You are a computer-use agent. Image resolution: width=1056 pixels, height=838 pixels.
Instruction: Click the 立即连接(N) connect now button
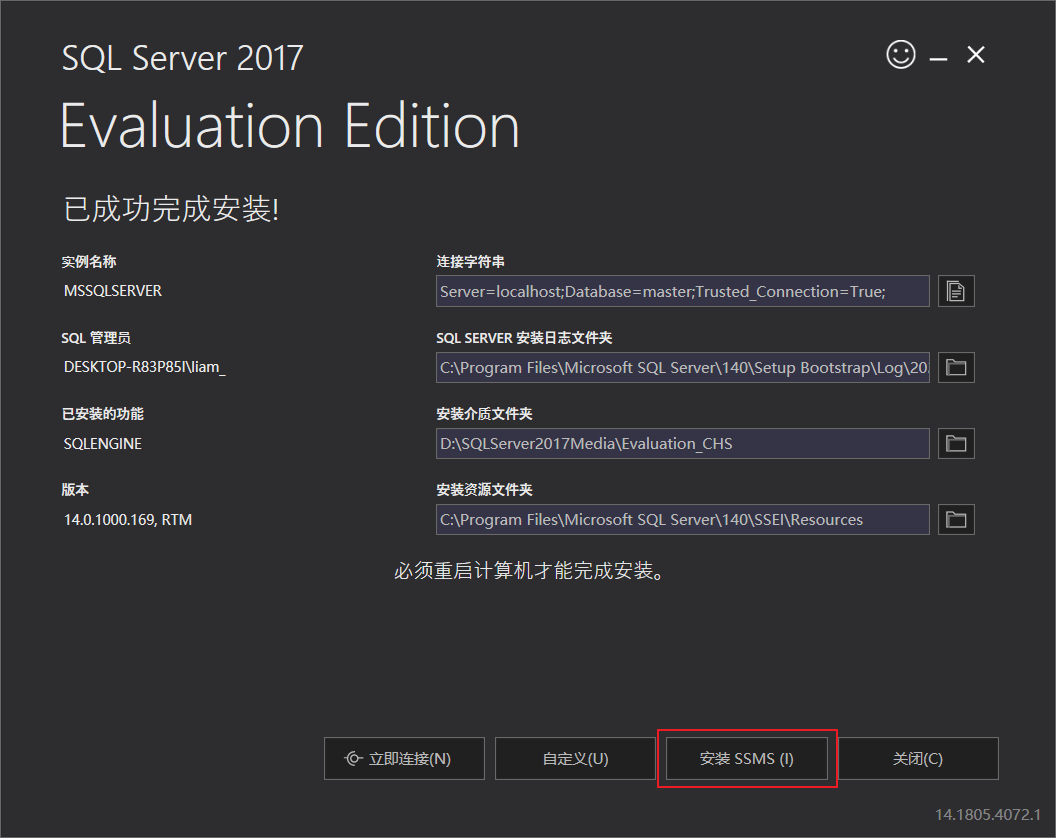tap(404, 759)
